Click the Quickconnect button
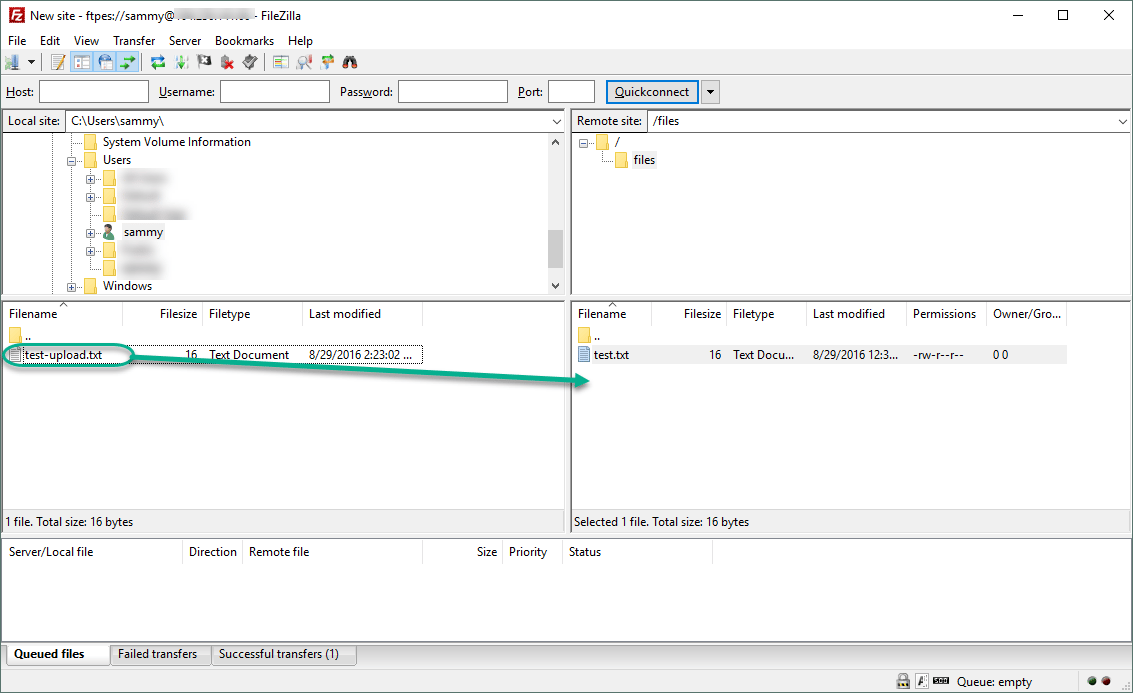1133x693 pixels. click(652, 92)
